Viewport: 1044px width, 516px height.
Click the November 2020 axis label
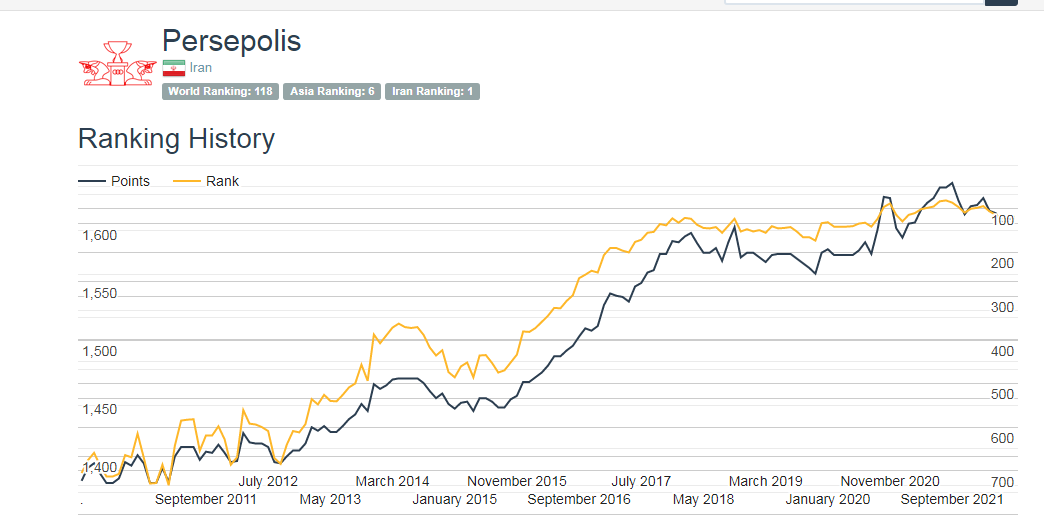coord(889,481)
